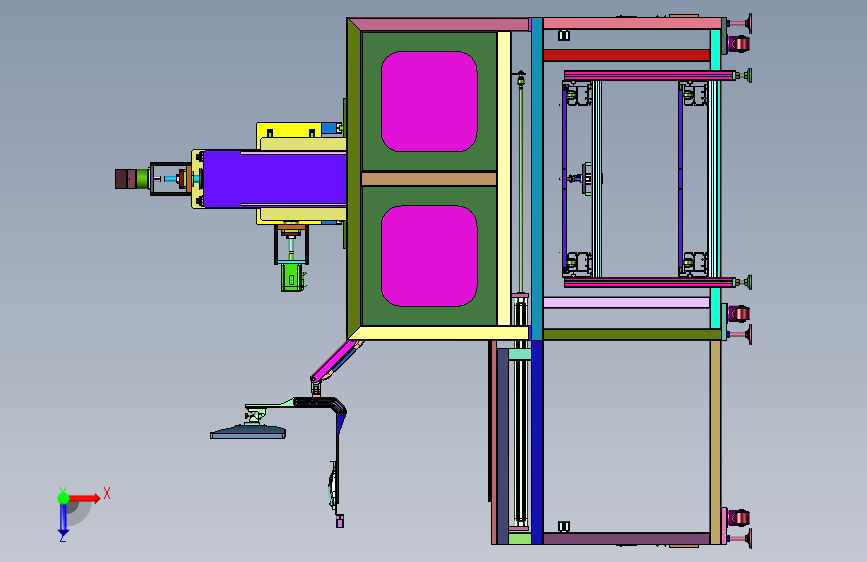Select the angled magenta monitor arm
The height and width of the screenshot is (562, 867).
coord(335,360)
